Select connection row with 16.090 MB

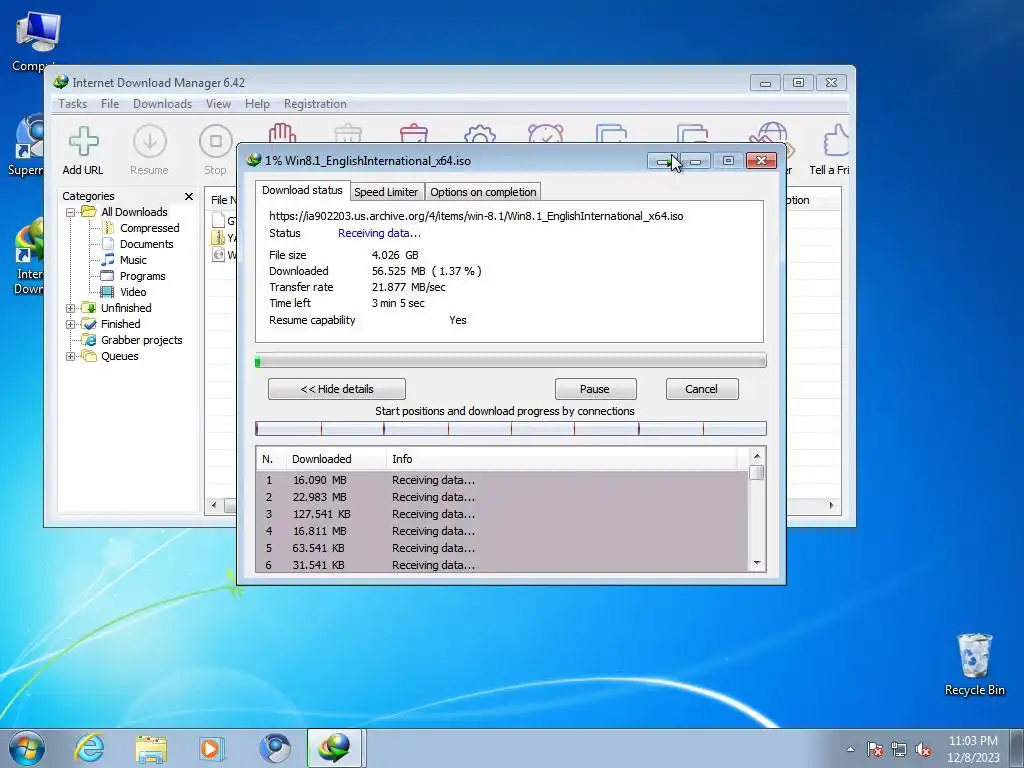point(502,480)
